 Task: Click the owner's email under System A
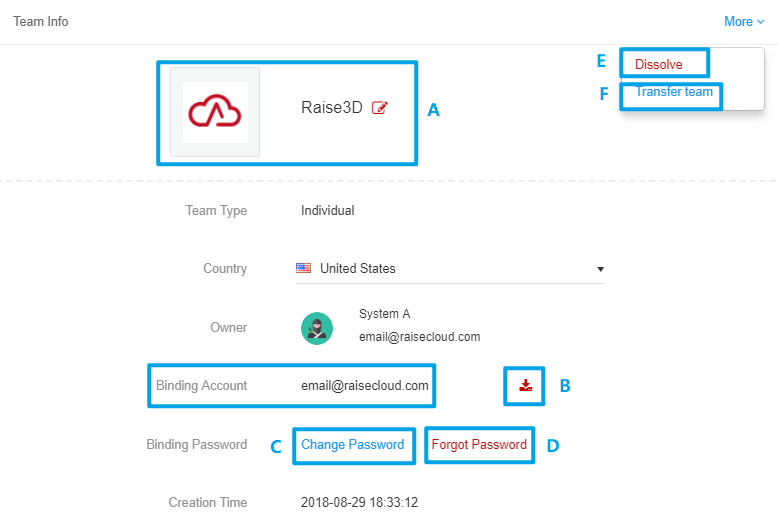(x=419, y=337)
